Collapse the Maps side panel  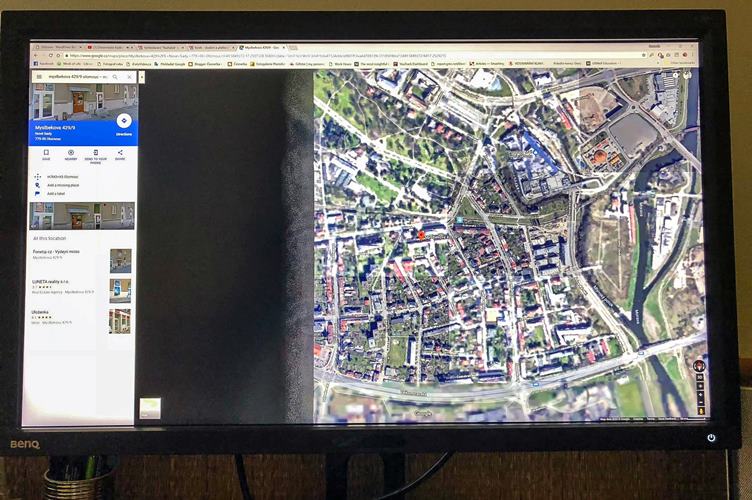(x=141, y=77)
